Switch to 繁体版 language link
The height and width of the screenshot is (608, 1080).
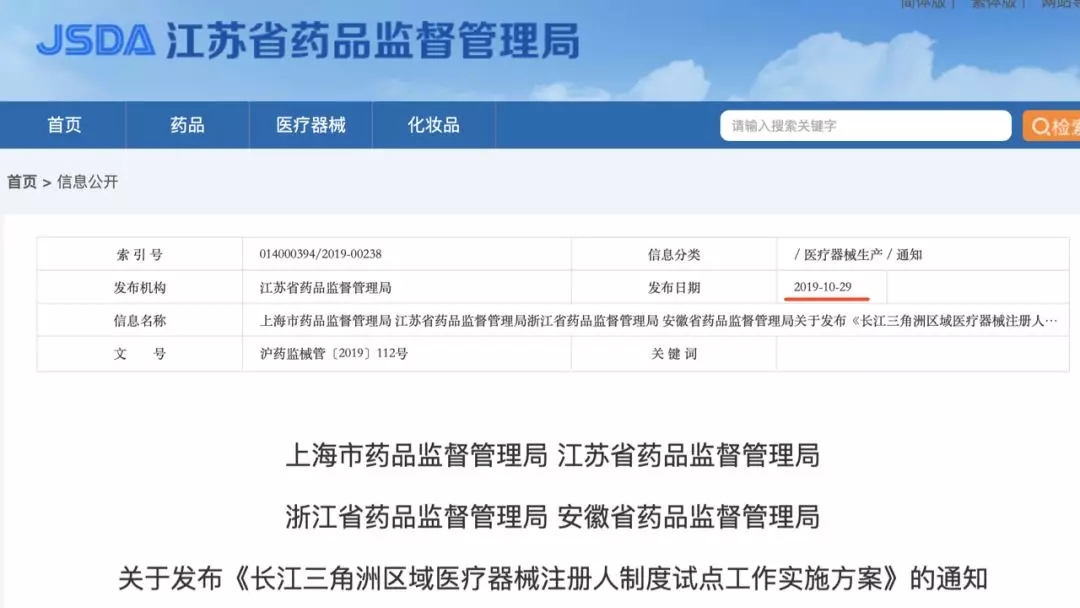coord(998,4)
